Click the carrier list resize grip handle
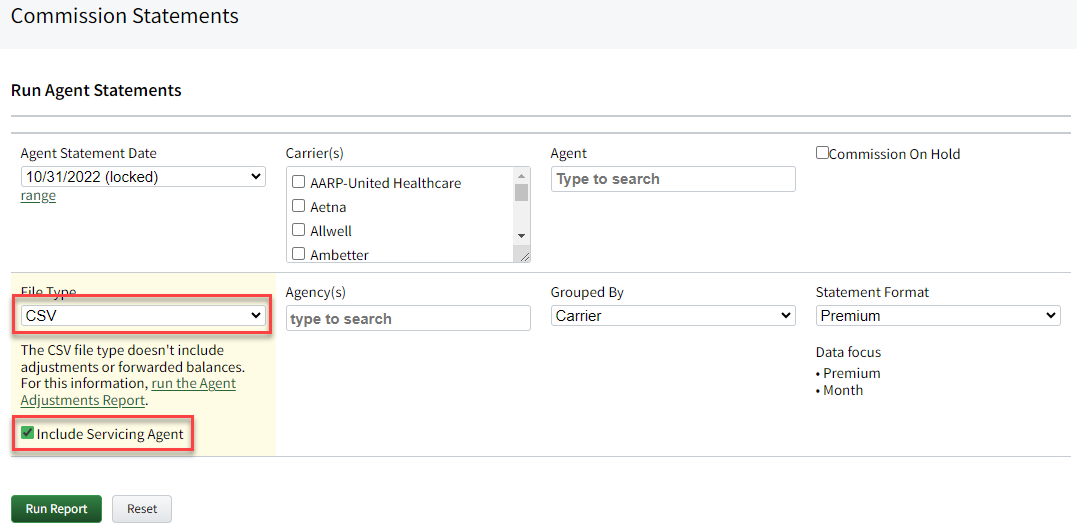The image size is (1077, 530). 525,257
